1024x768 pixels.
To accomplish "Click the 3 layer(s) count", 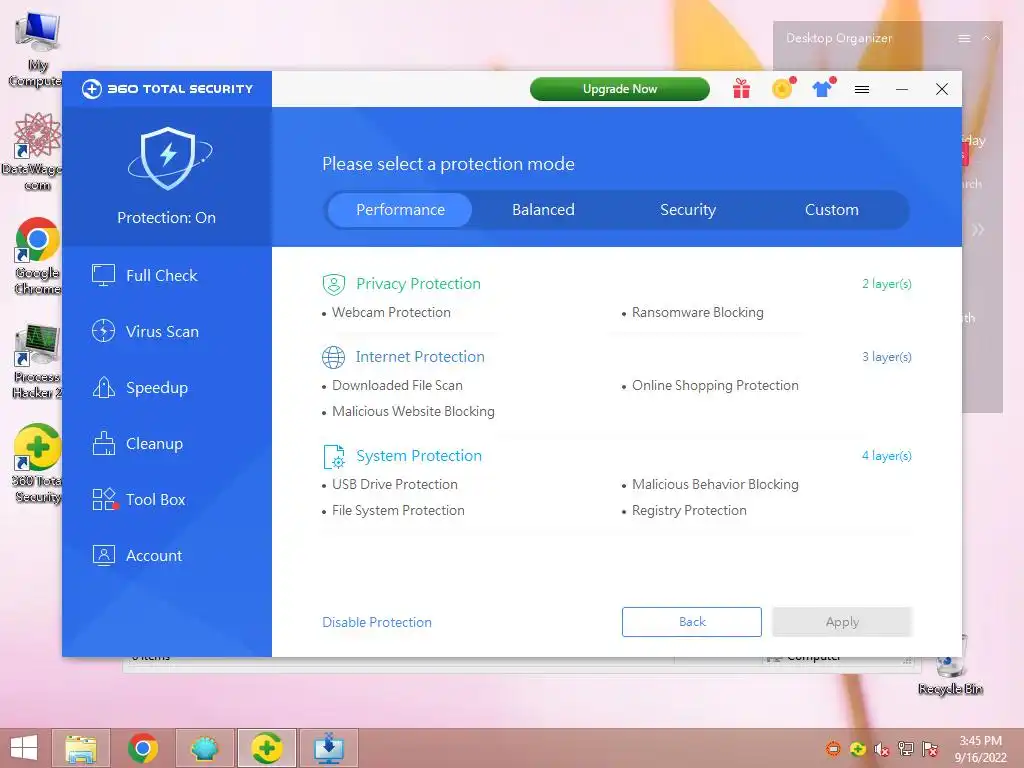I will (887, 357).
